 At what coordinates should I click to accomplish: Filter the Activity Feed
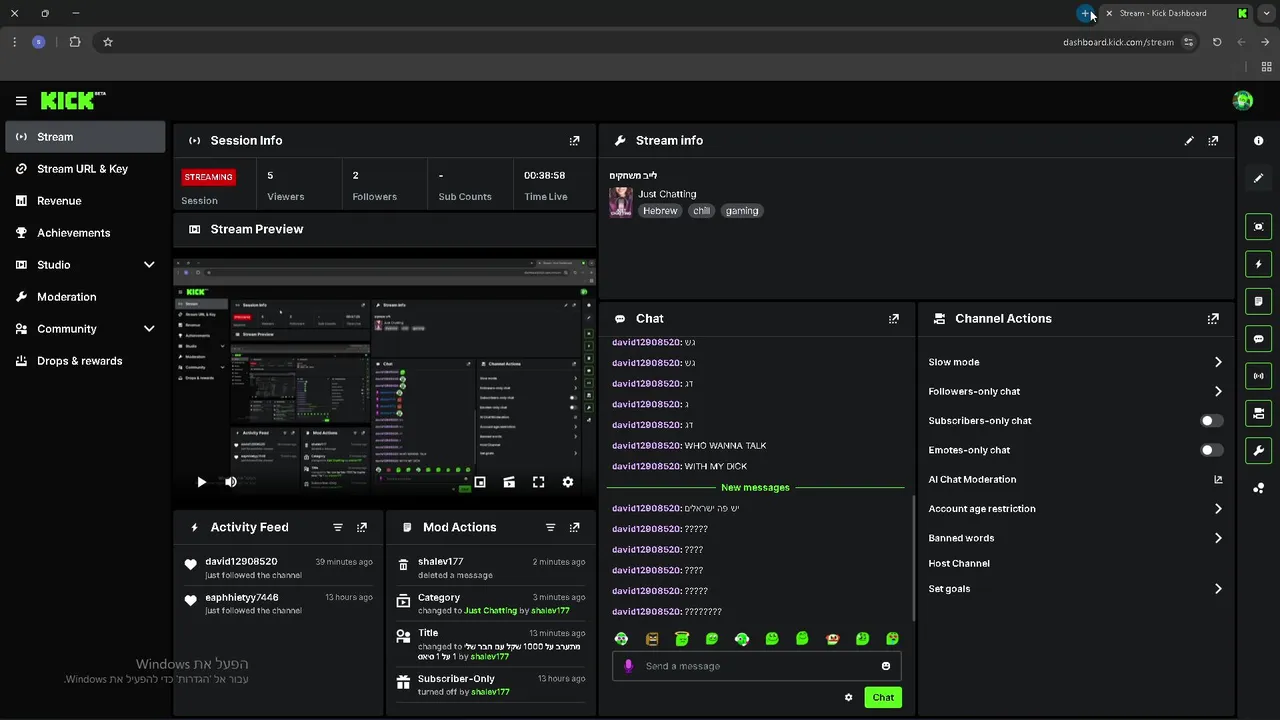tap(338, 527)
